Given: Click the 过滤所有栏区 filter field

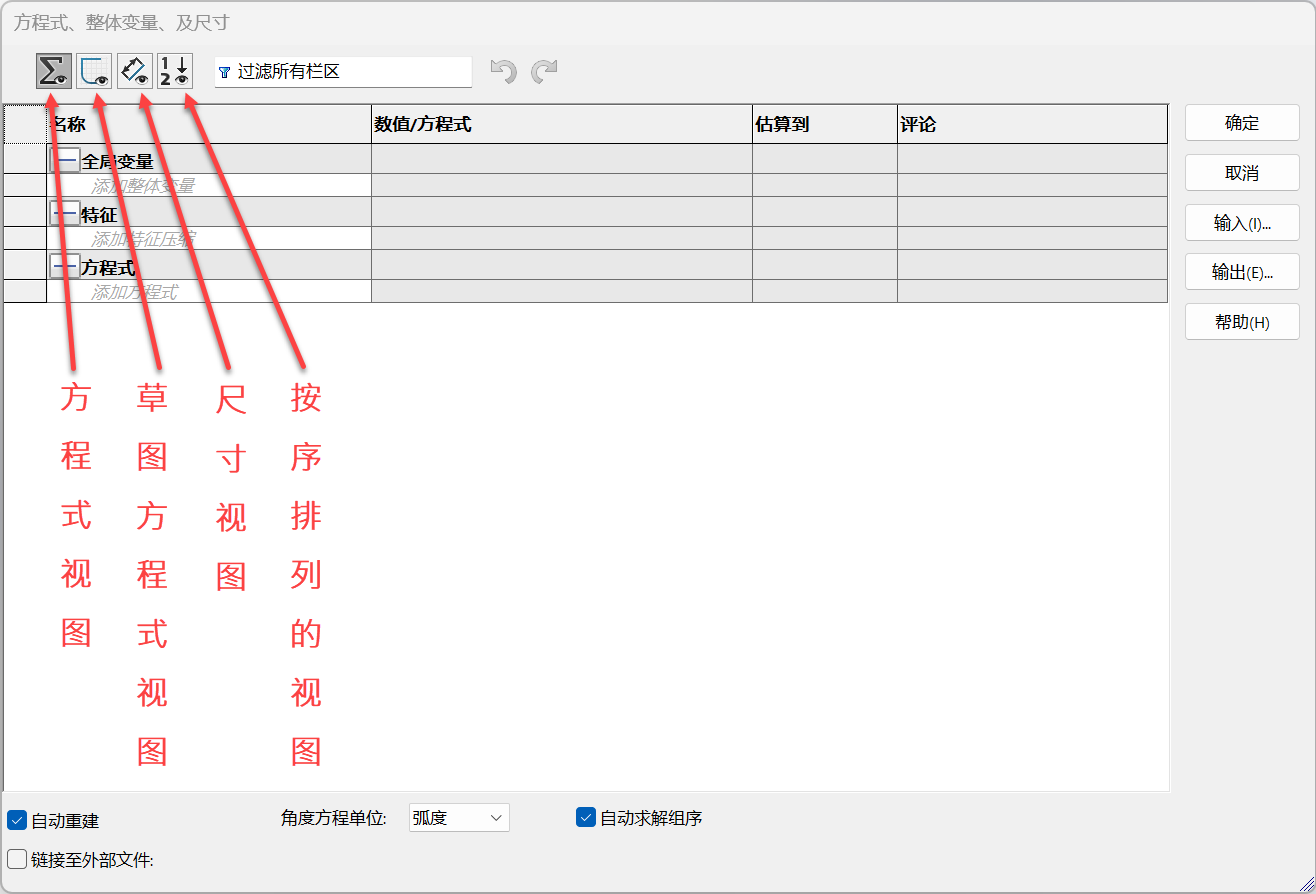Looking at the screenshot, I should coord(350,72).
